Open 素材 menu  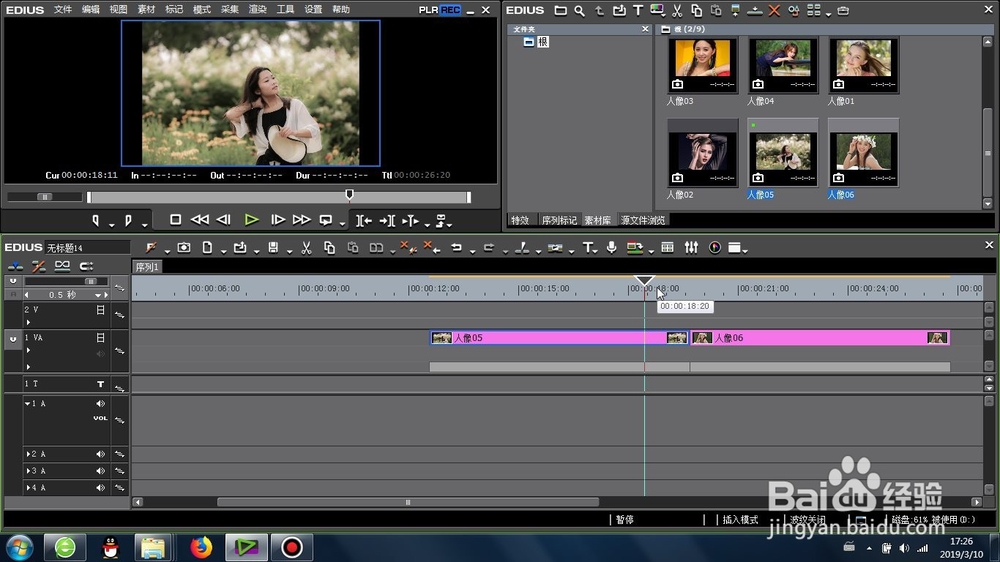(x=146, y=10)
